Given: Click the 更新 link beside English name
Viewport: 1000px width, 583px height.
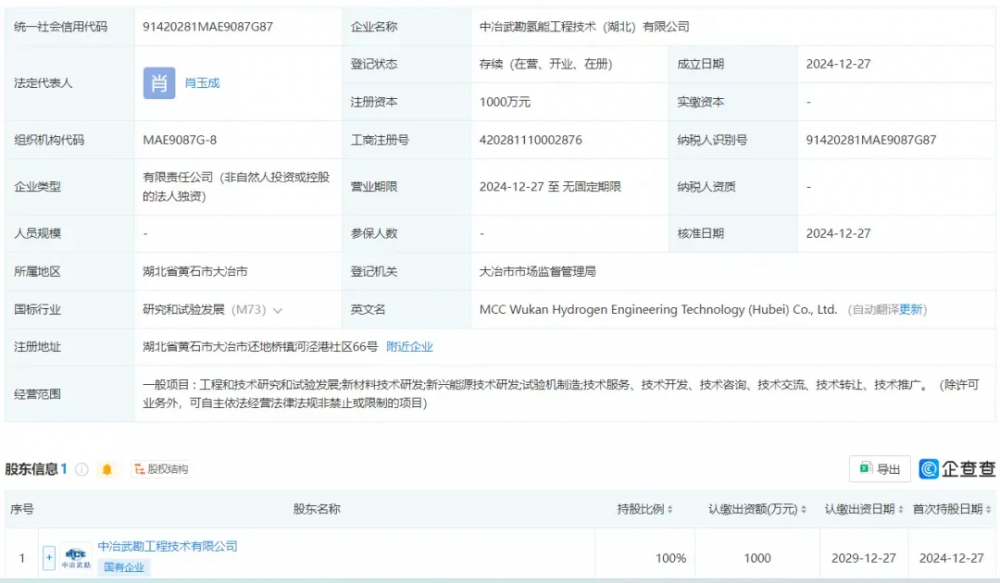Looking at the screenshot, I should click(911, 309).
